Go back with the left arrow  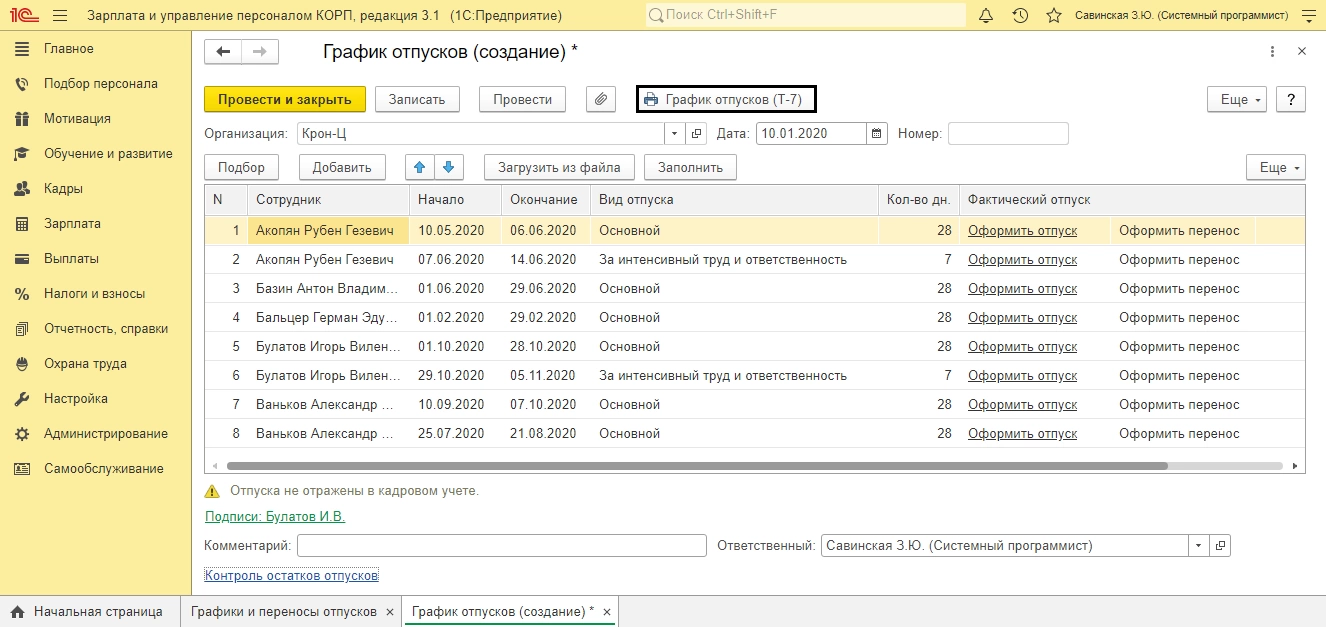pos(223,52)
